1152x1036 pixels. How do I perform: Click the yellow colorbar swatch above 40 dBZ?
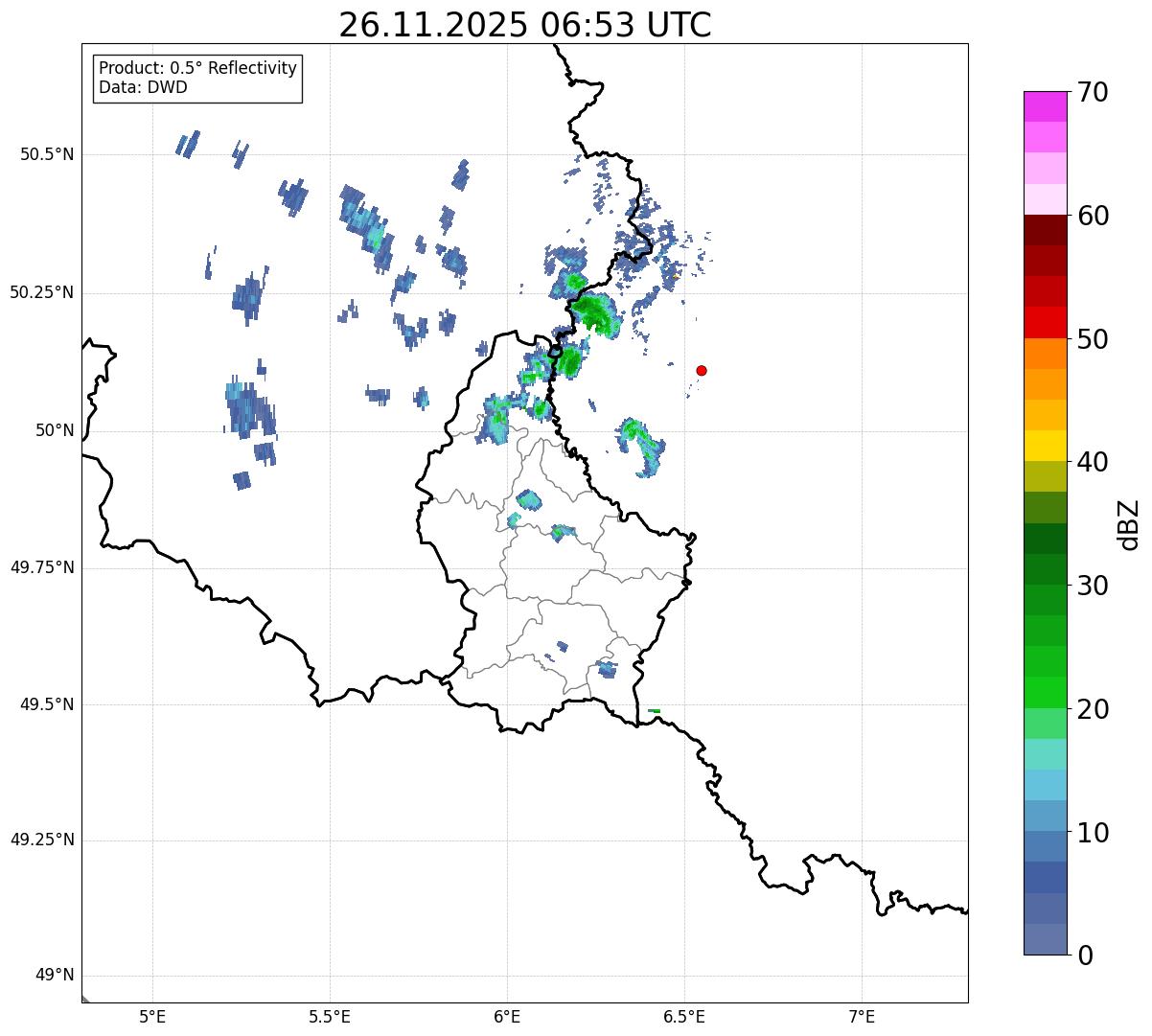(1045, 446)
